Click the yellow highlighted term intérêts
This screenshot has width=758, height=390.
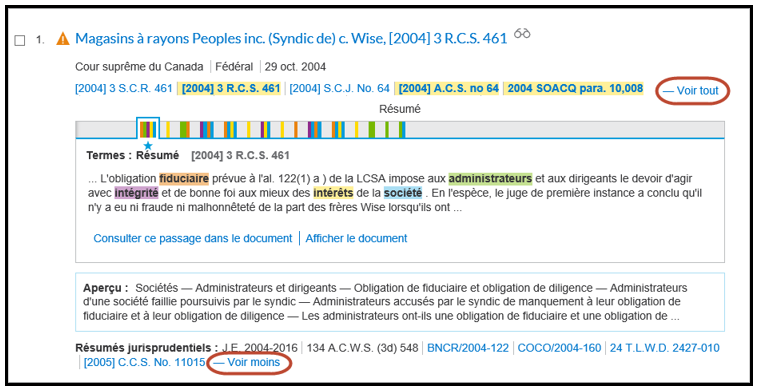click(x=334, y=194)
